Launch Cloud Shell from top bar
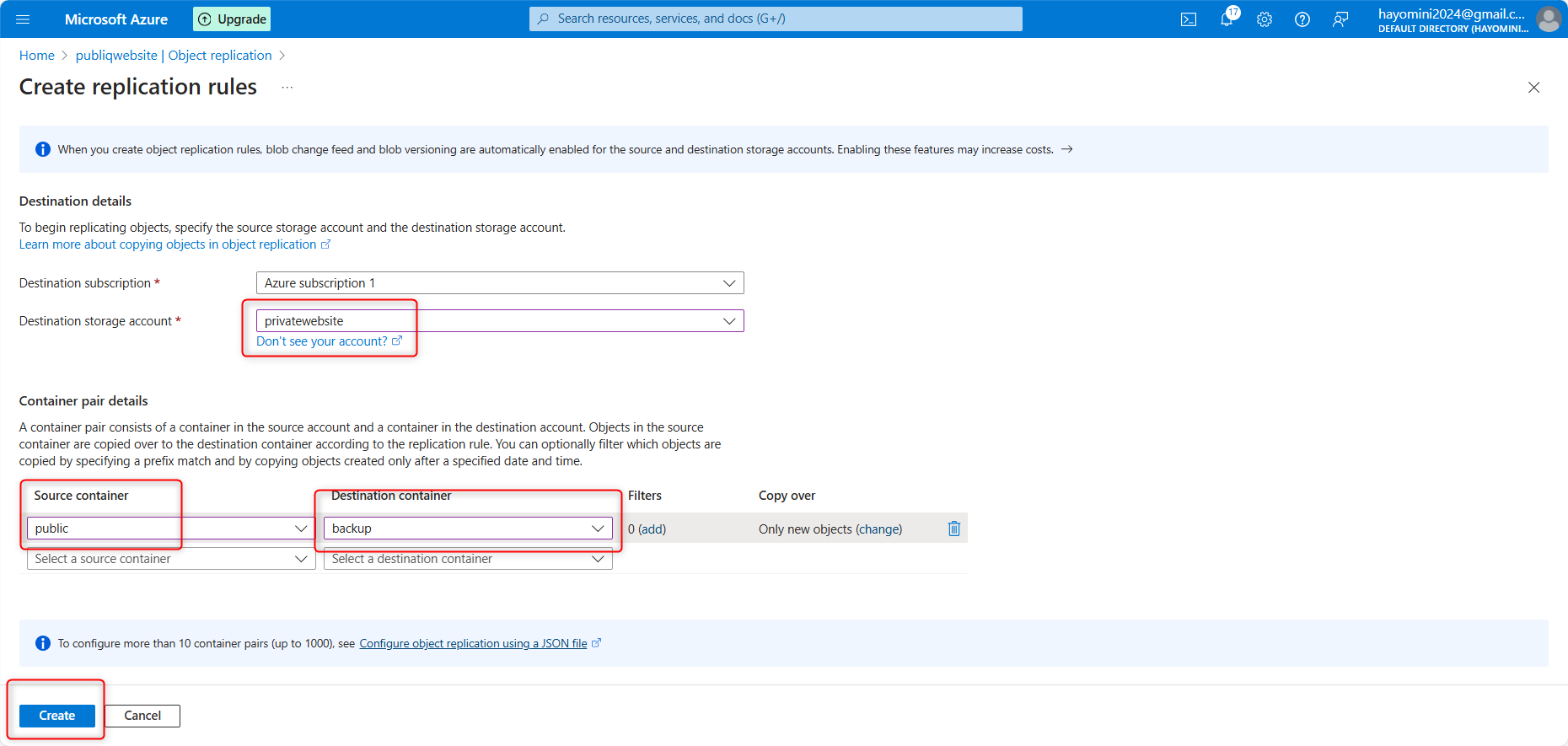 click(x=1189, y=19)
